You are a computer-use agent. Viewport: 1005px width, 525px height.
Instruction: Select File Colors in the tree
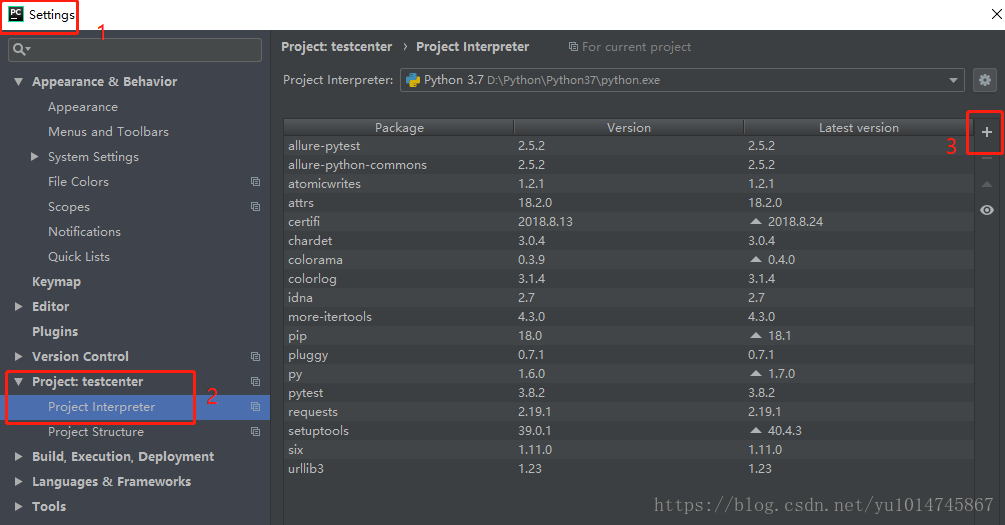pyautogui.click(x=78, y=181)
